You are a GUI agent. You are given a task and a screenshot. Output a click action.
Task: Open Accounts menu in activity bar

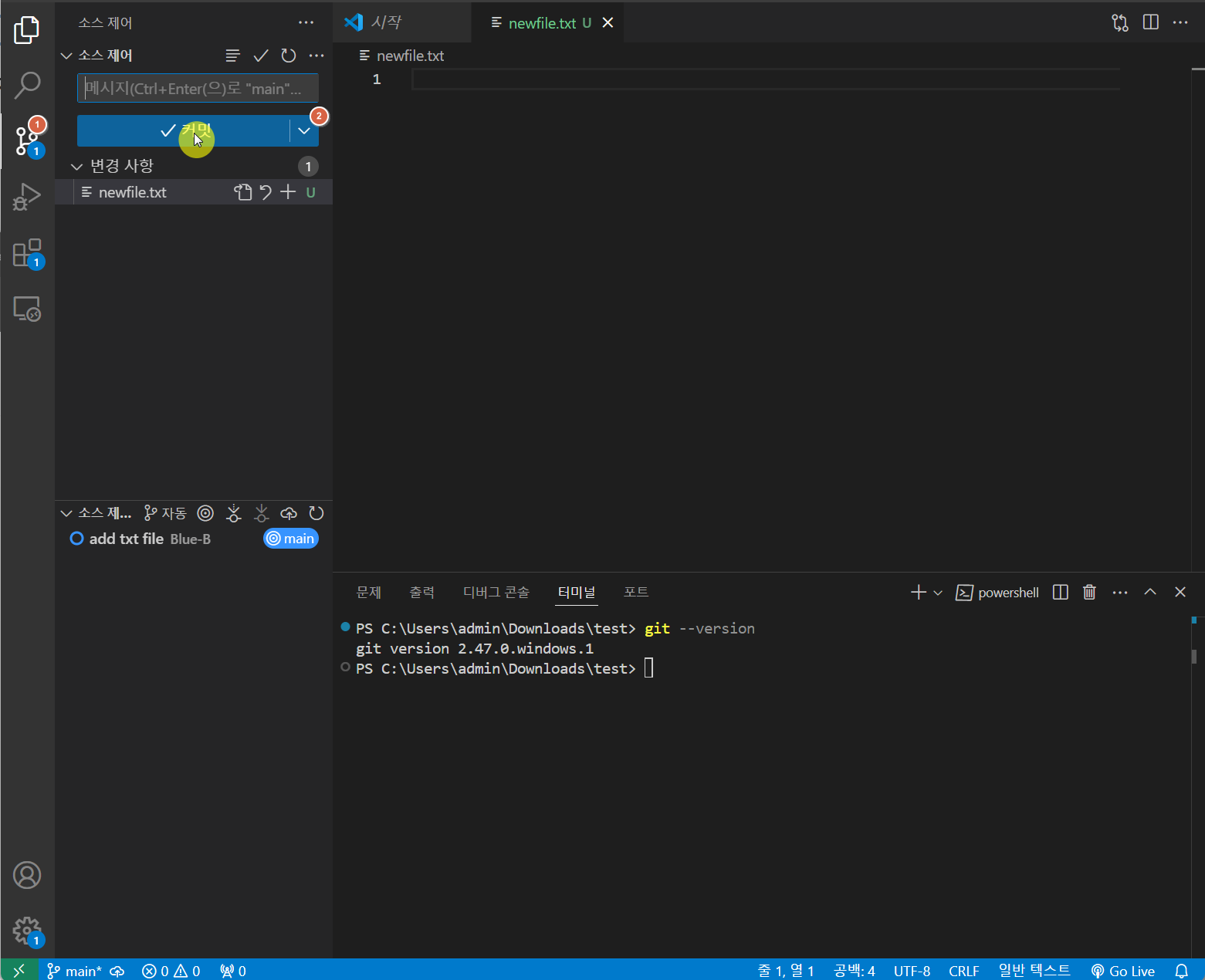tap(27, 875)
